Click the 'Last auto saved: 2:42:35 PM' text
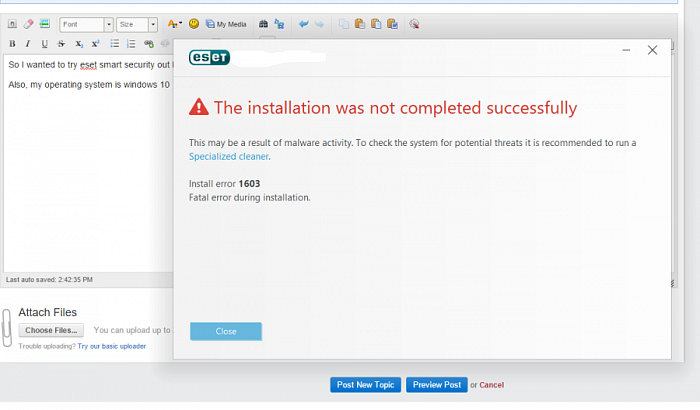The image size is (700, 410). click(49, 280)
